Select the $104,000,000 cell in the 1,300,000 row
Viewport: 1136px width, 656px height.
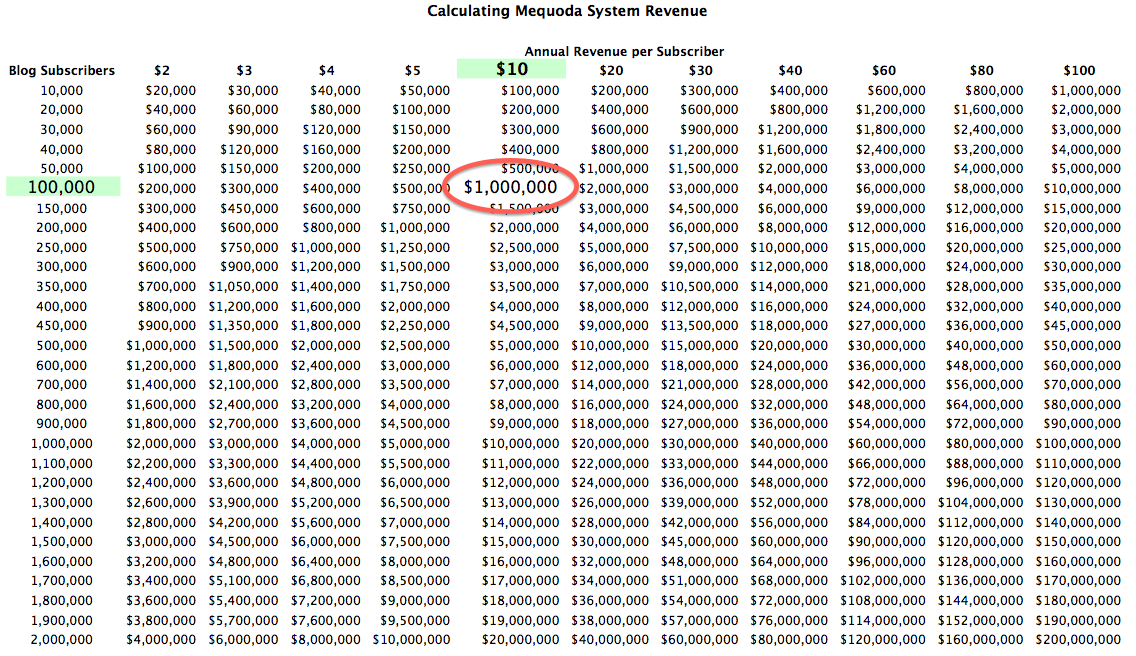point(980,502)
